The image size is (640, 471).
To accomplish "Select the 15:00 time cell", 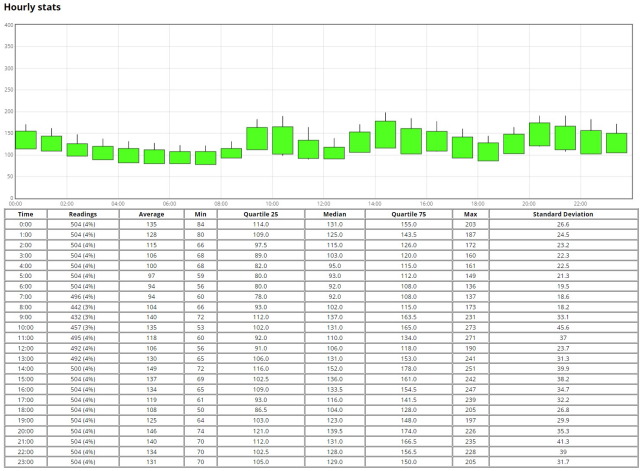I will click(x=25, y=379).
